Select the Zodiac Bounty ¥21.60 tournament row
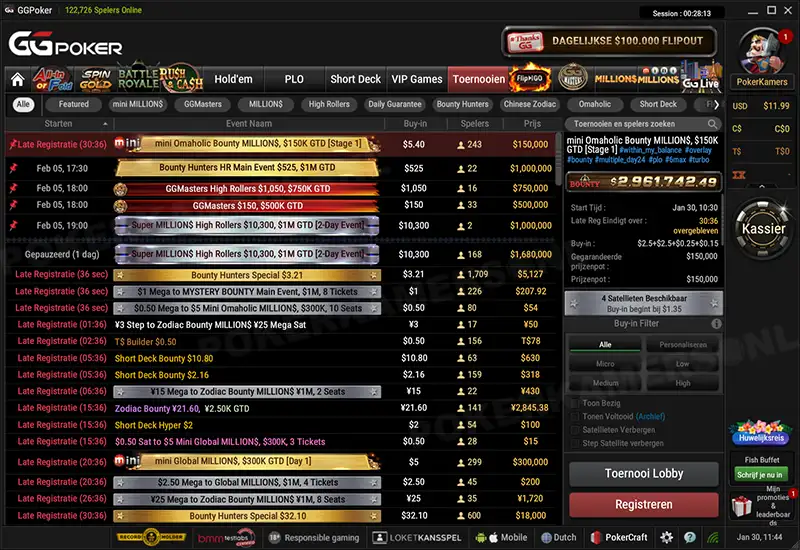 pyautogui.click(x=281, y=408)
